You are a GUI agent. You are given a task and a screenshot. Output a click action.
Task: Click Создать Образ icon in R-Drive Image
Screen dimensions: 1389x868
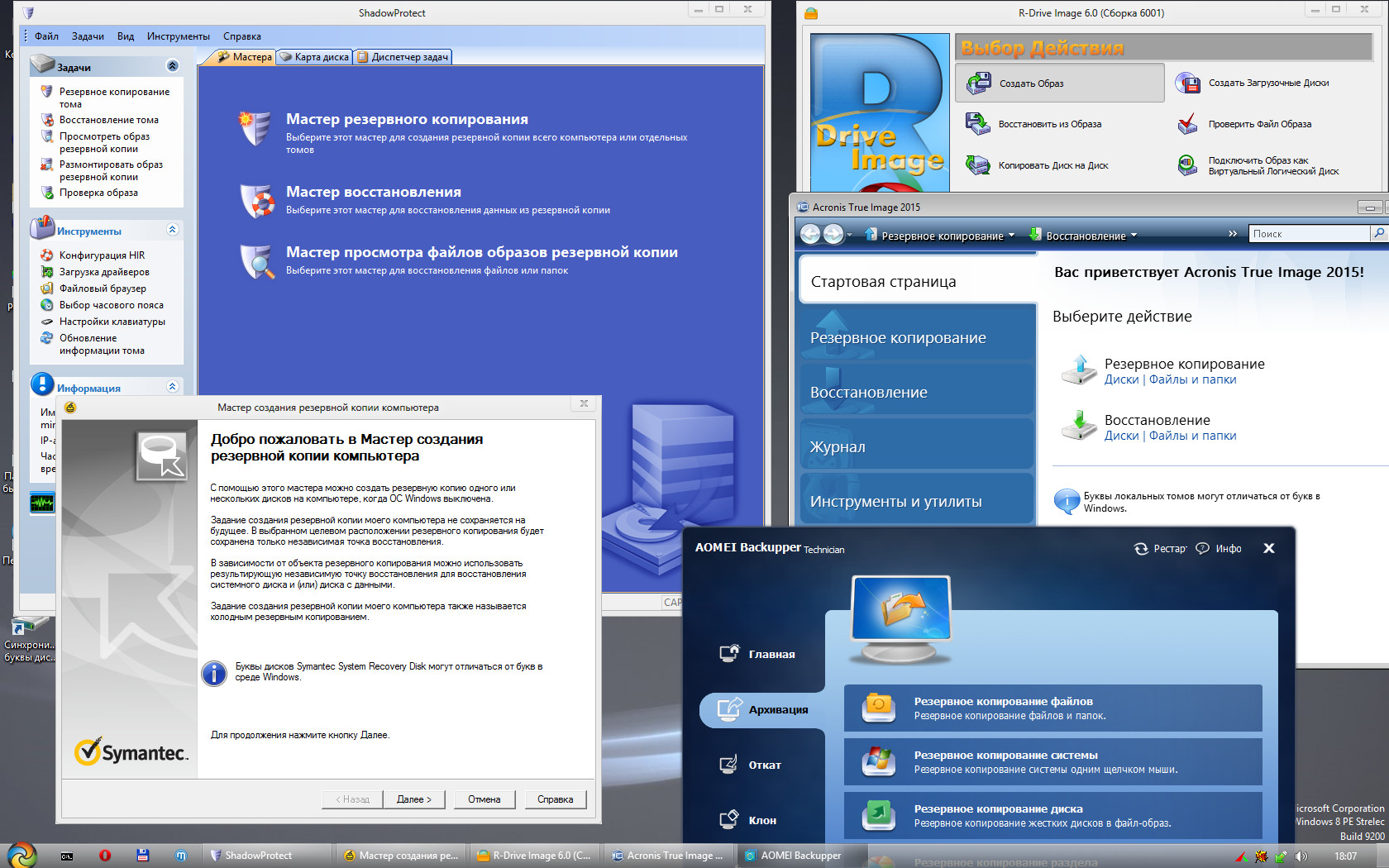click(979, 83)
